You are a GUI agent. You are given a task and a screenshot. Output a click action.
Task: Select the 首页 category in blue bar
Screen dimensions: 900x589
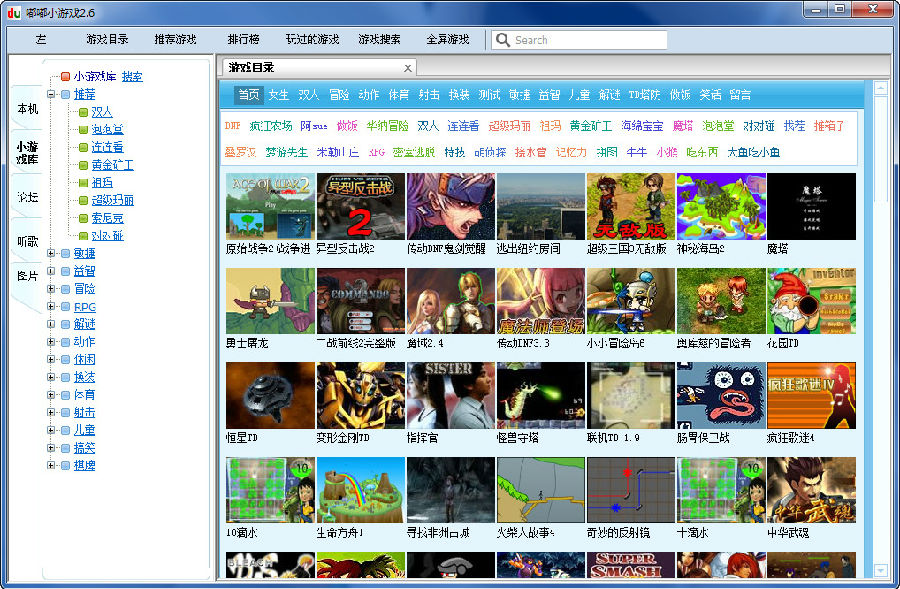[249, 95]
